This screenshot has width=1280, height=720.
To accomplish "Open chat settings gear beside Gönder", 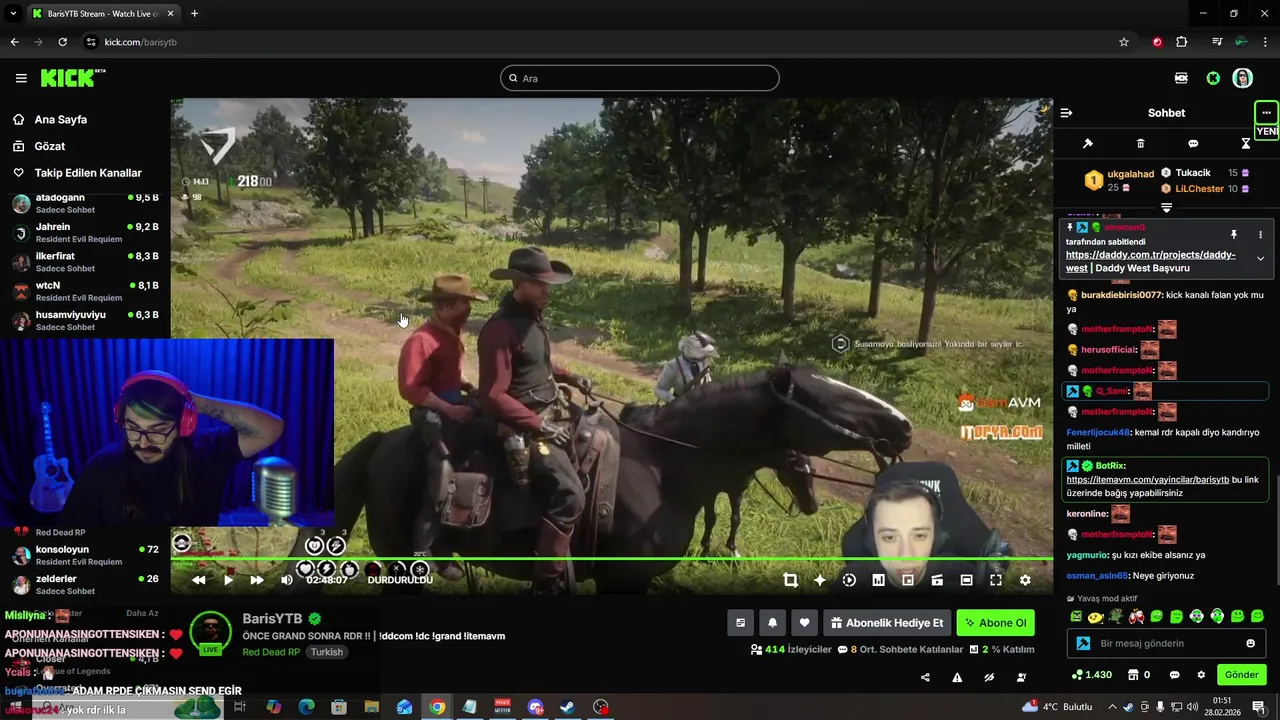I will 1201,675.
